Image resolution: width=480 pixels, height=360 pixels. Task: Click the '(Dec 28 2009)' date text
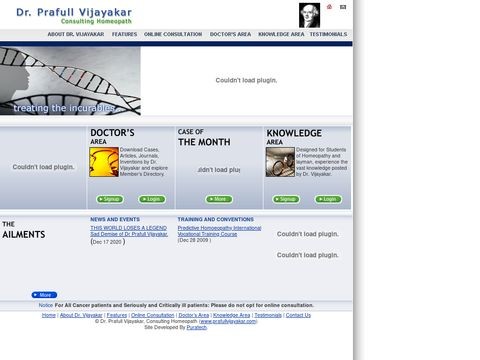click(194, 240)
